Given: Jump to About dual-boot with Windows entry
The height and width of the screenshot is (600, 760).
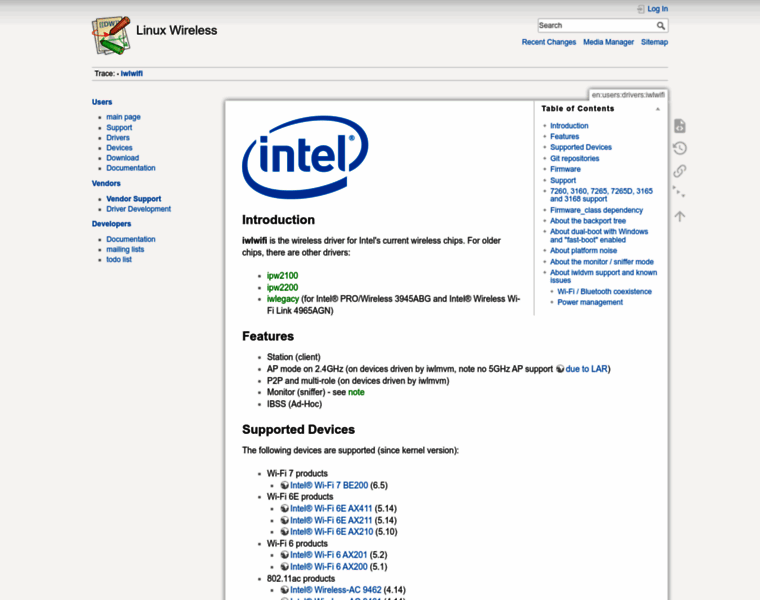Looking at the screenshot, I should coord(599,236).
